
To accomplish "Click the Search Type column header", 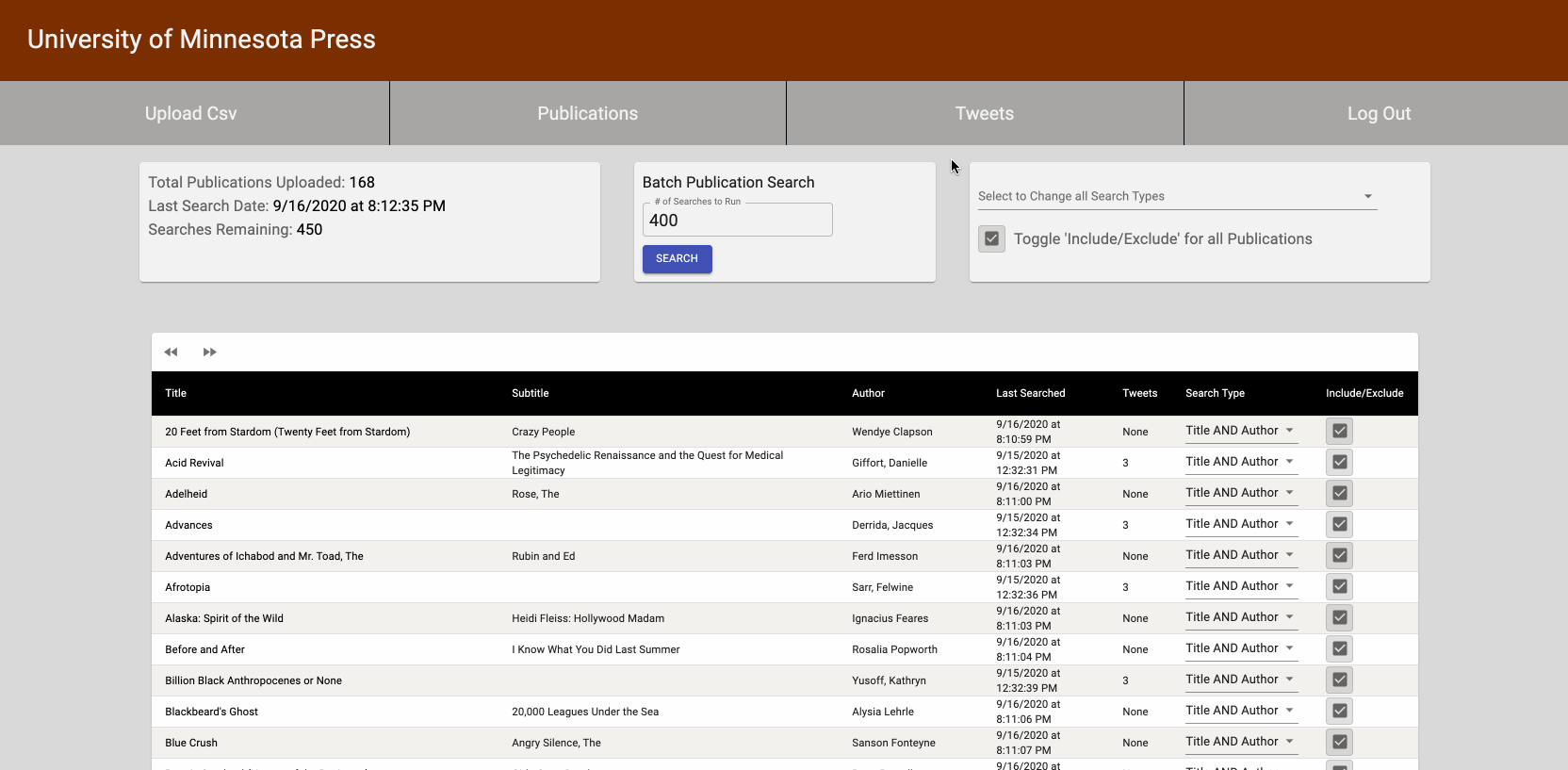I will click(1216, 393).
